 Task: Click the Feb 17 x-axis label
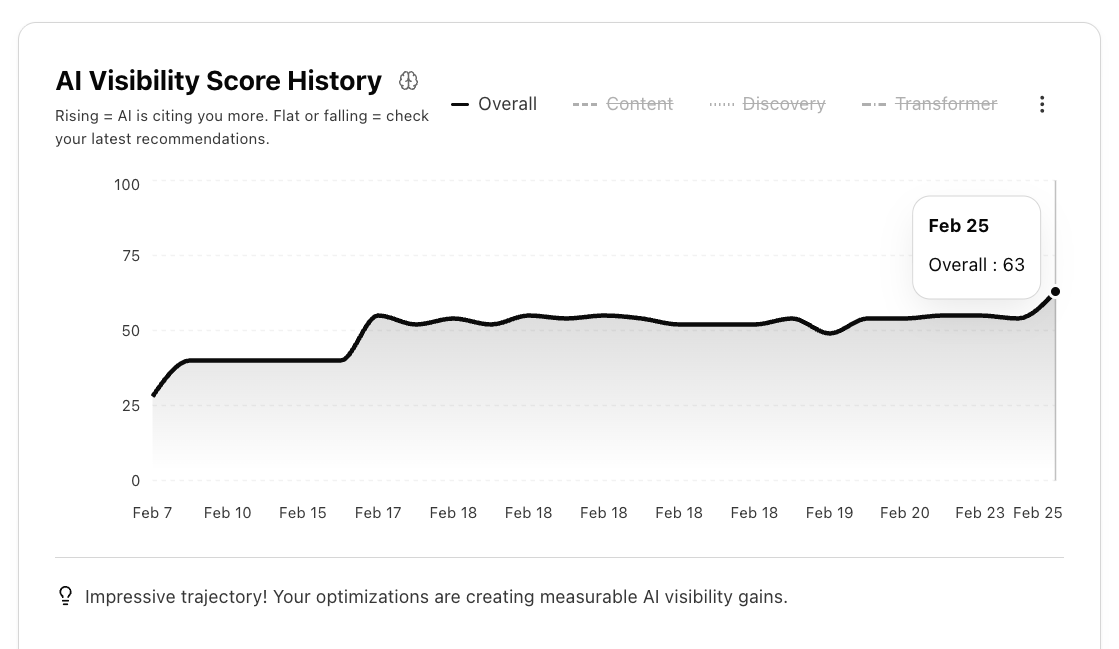click(378, 513)
